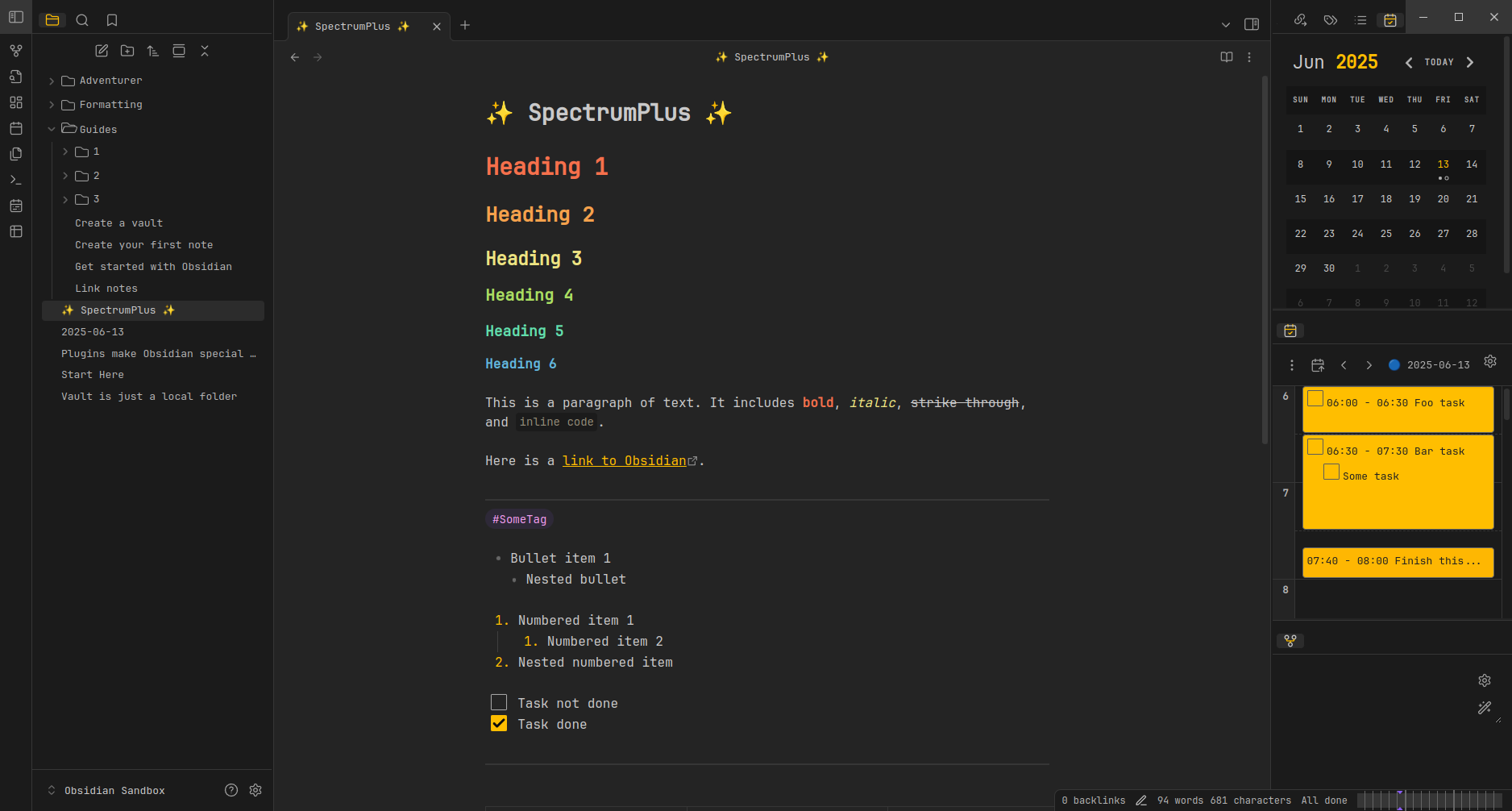This screenshot has width=1512, height=811.
Task: Create a new folder icon
Action: click(127, 51)
